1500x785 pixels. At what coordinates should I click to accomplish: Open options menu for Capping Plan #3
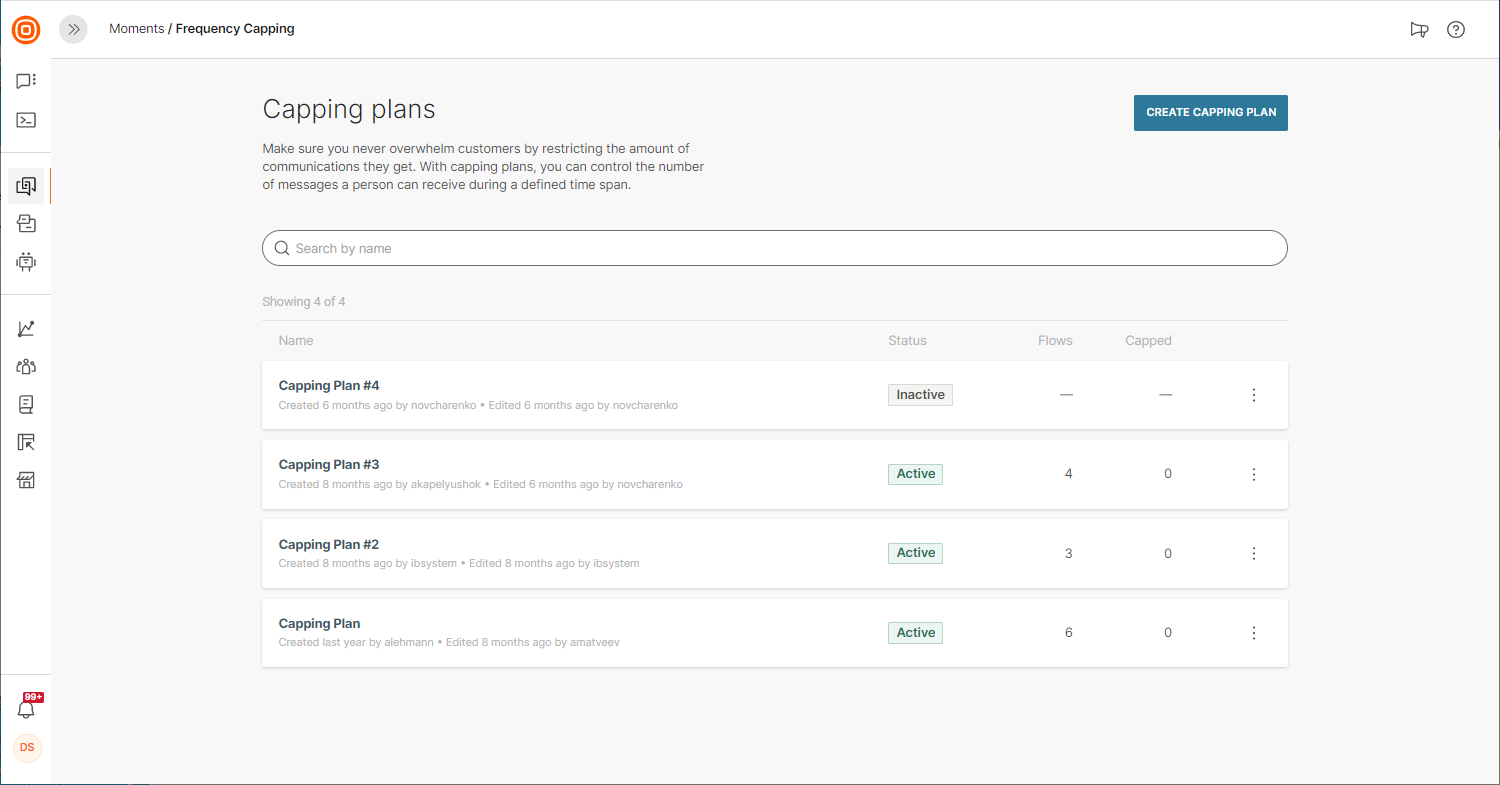coord(1253,474)
